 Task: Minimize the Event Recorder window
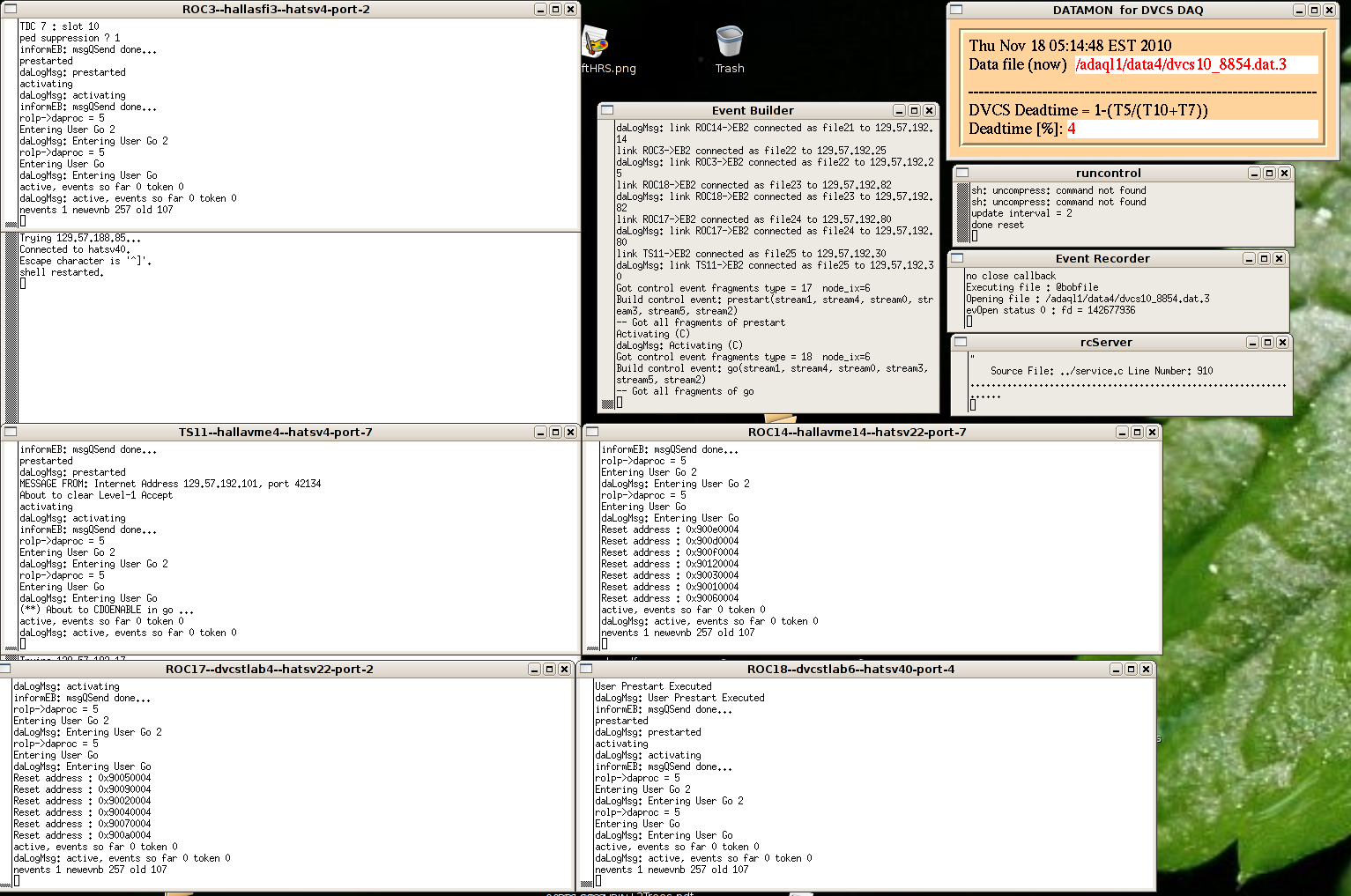click(1249, 259)
